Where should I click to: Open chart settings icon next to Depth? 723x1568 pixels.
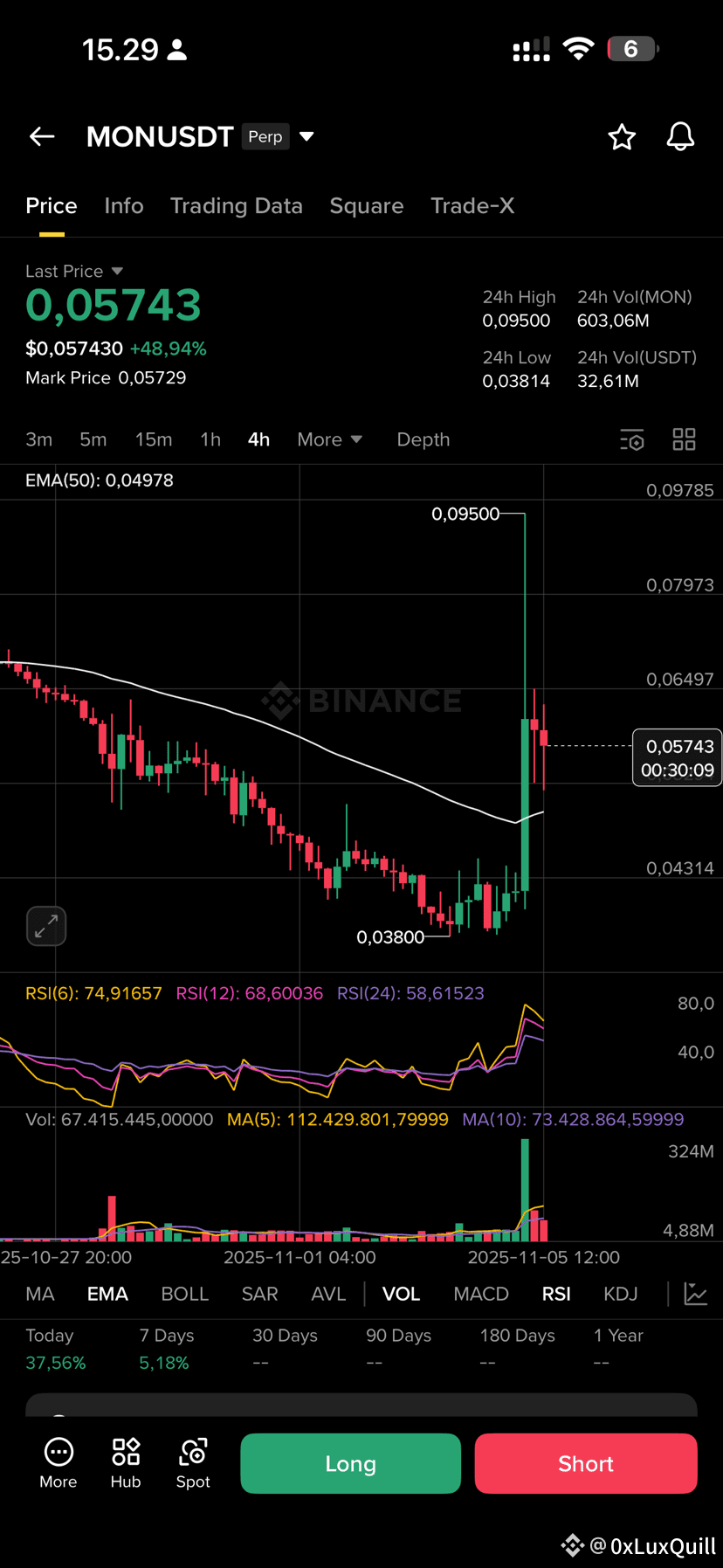[x=632, y=439]
